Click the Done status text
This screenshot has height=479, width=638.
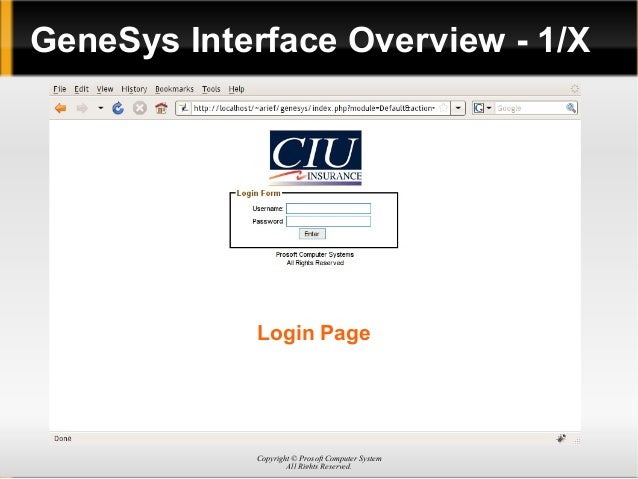tap(63, 439)
